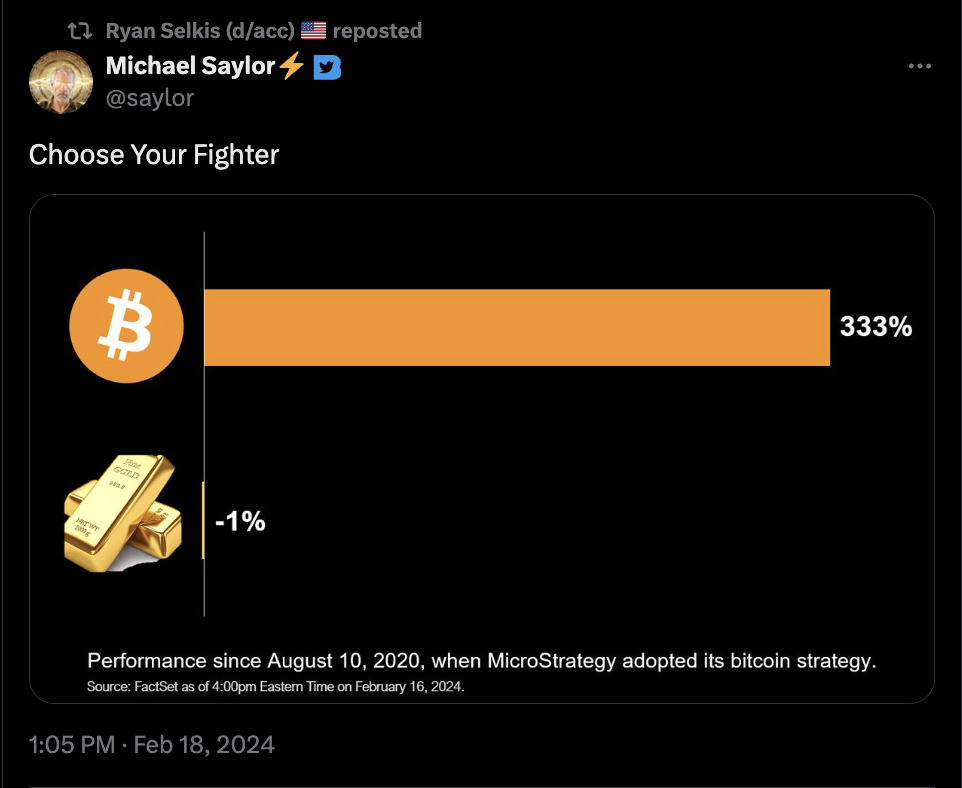Click the Michael Saylor display name

coord(190,67)
